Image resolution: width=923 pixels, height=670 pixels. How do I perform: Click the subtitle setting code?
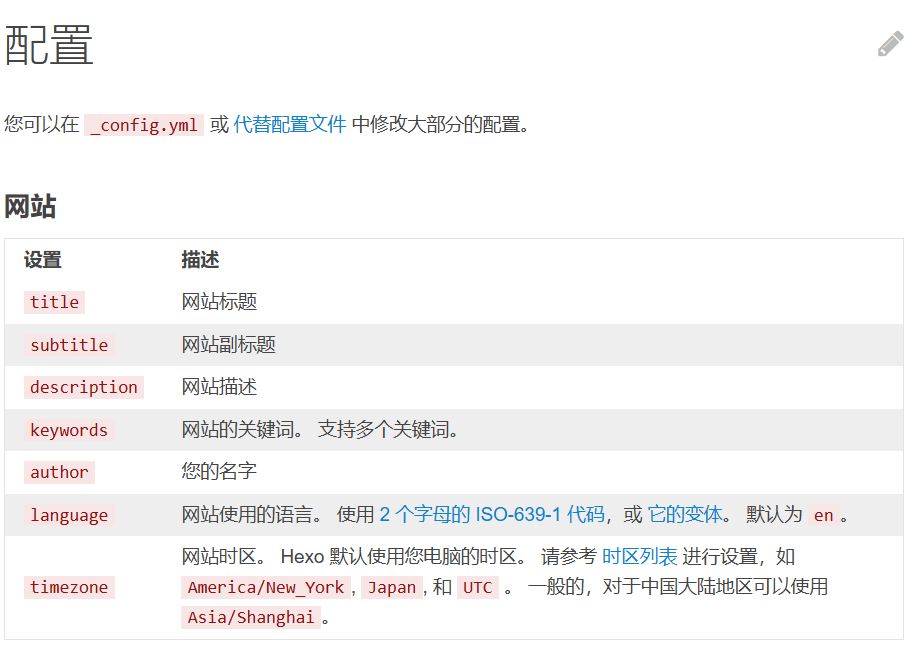69,345
